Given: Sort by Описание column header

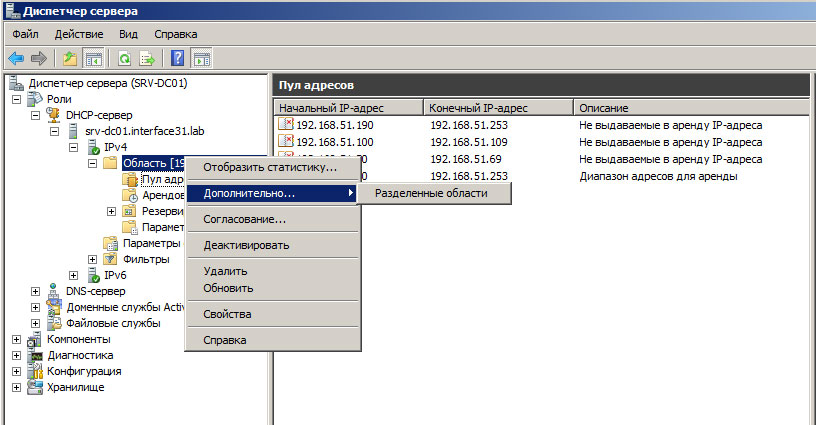Looking at the screenshot, I should coord(692,108).
